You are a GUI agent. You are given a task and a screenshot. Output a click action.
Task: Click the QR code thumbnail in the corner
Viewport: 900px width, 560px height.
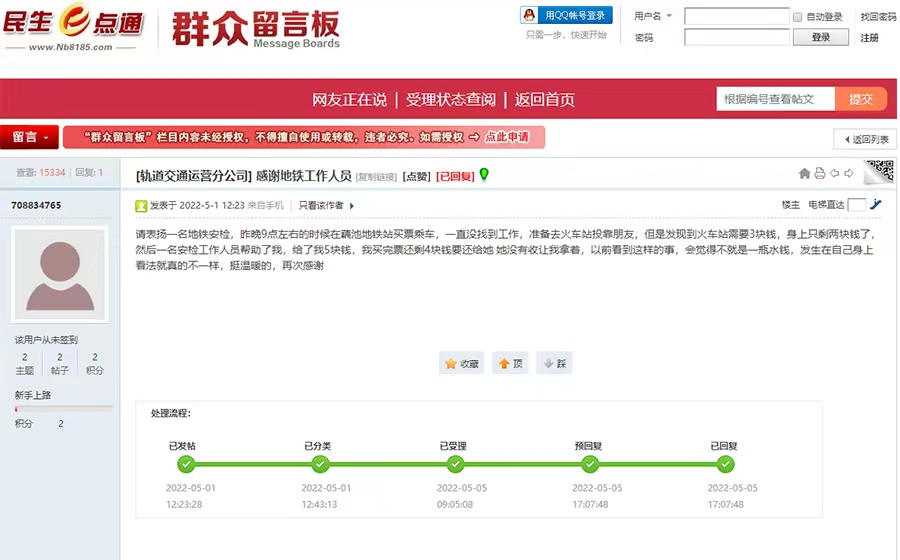pyautogui.click(x=878, y=171)
